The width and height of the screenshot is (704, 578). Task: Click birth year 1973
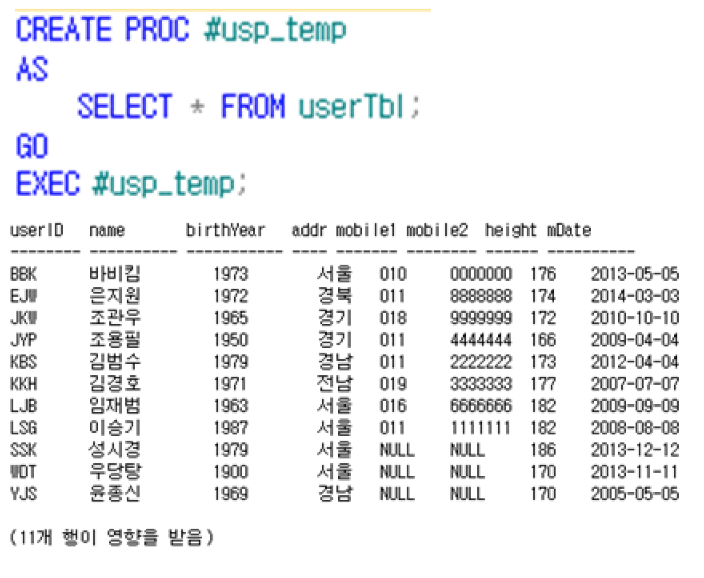click(x=231, y=274)
